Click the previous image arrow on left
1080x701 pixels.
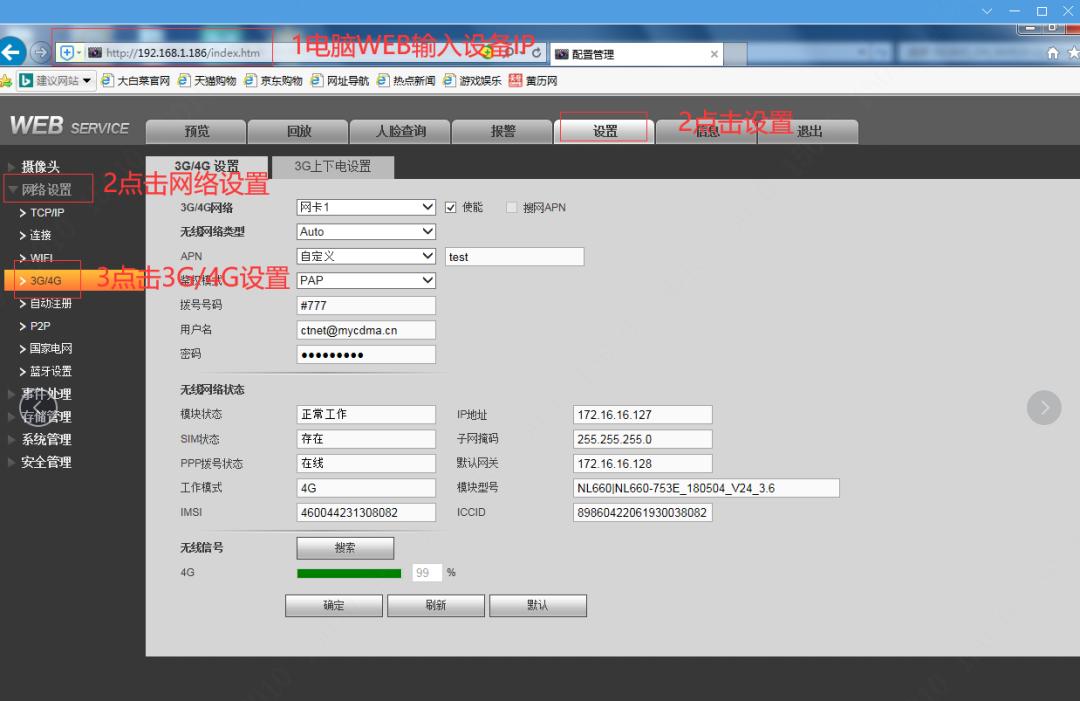(39, 410)
